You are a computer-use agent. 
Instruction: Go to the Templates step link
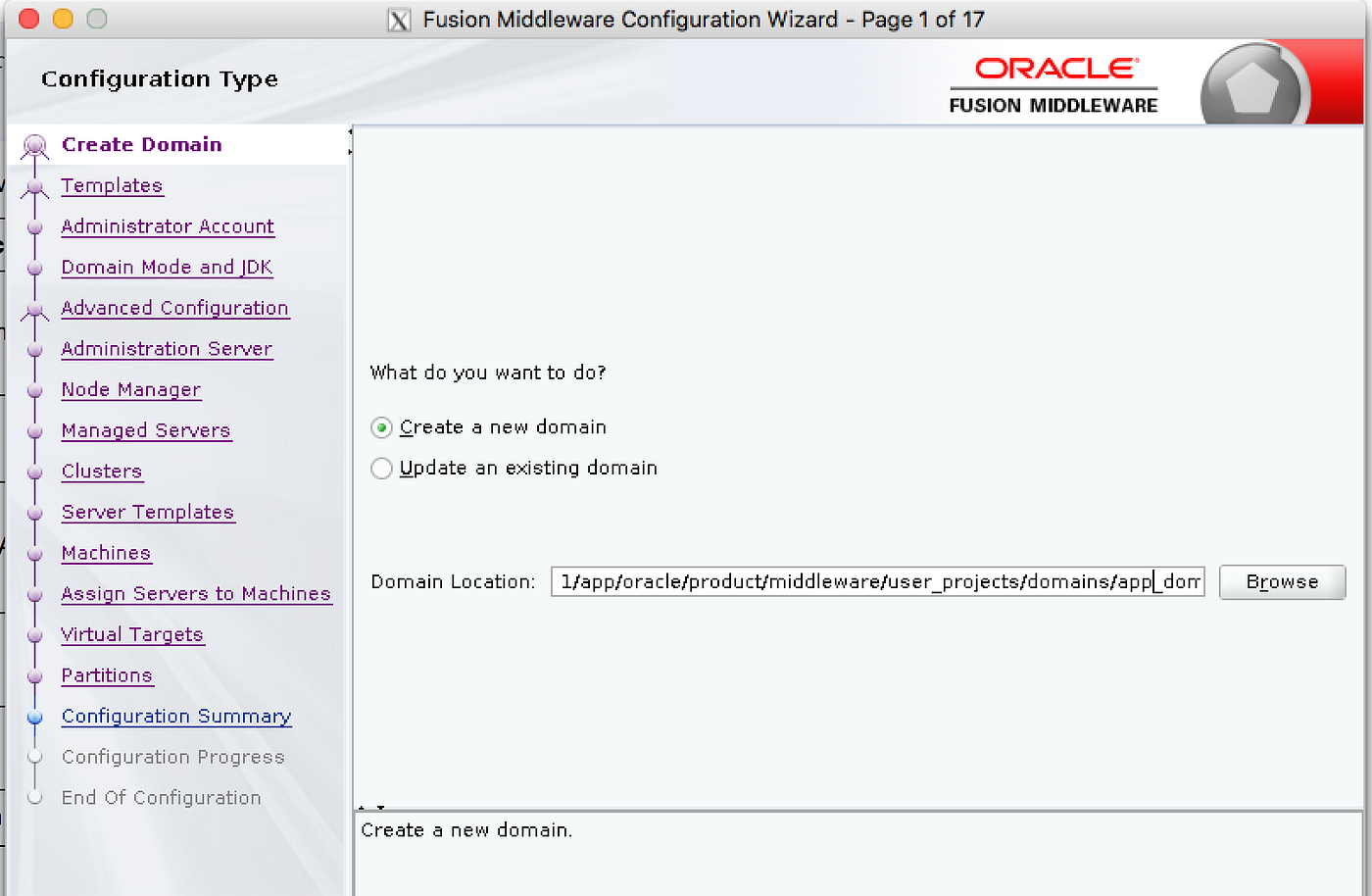[112, 185]
